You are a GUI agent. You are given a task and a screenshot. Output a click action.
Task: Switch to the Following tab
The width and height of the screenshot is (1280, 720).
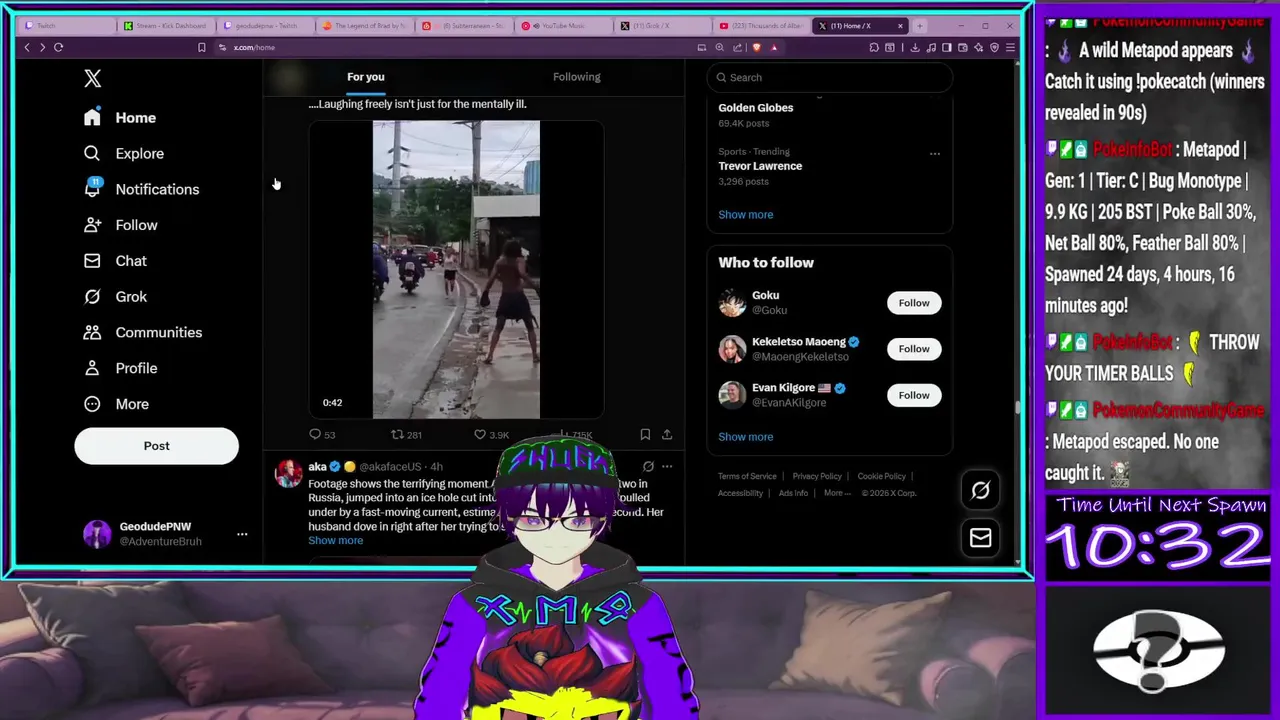coord(577,77)
